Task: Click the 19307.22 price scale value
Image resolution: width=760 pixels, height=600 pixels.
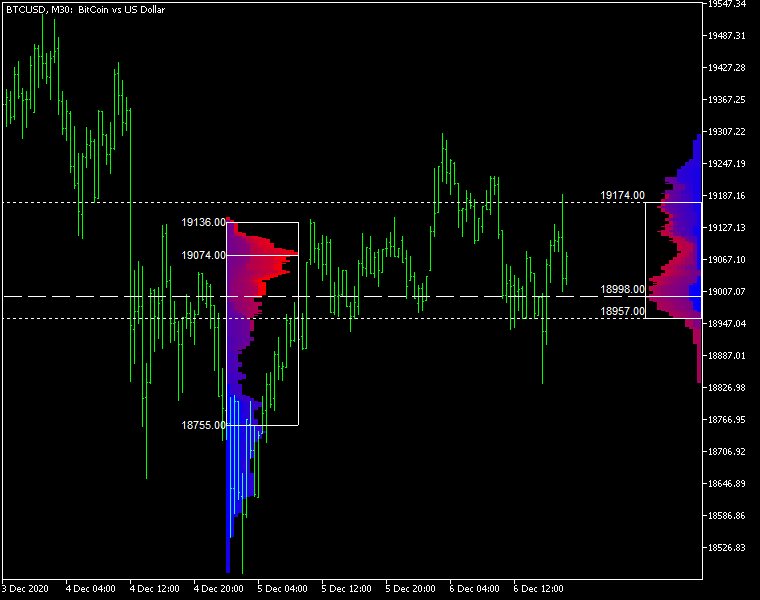Action: click(x=727, y=132)
